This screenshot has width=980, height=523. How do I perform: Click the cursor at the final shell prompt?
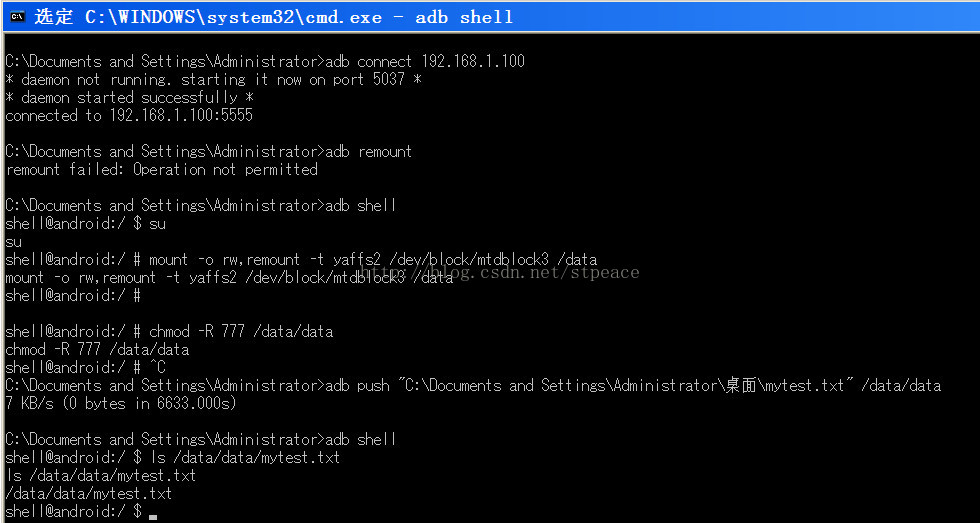[x=152, y=513]
